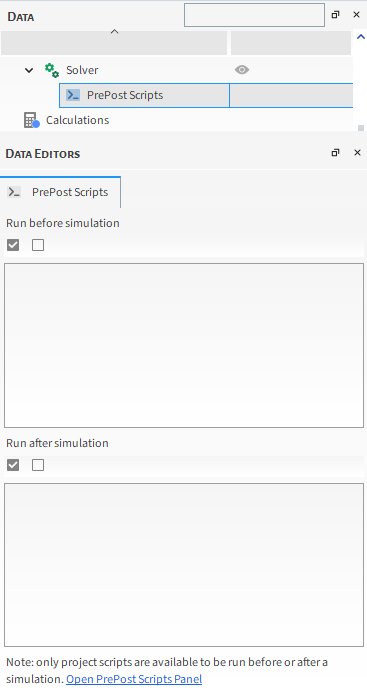Collapse the Solver tree node chevron

tap(29, 70)
